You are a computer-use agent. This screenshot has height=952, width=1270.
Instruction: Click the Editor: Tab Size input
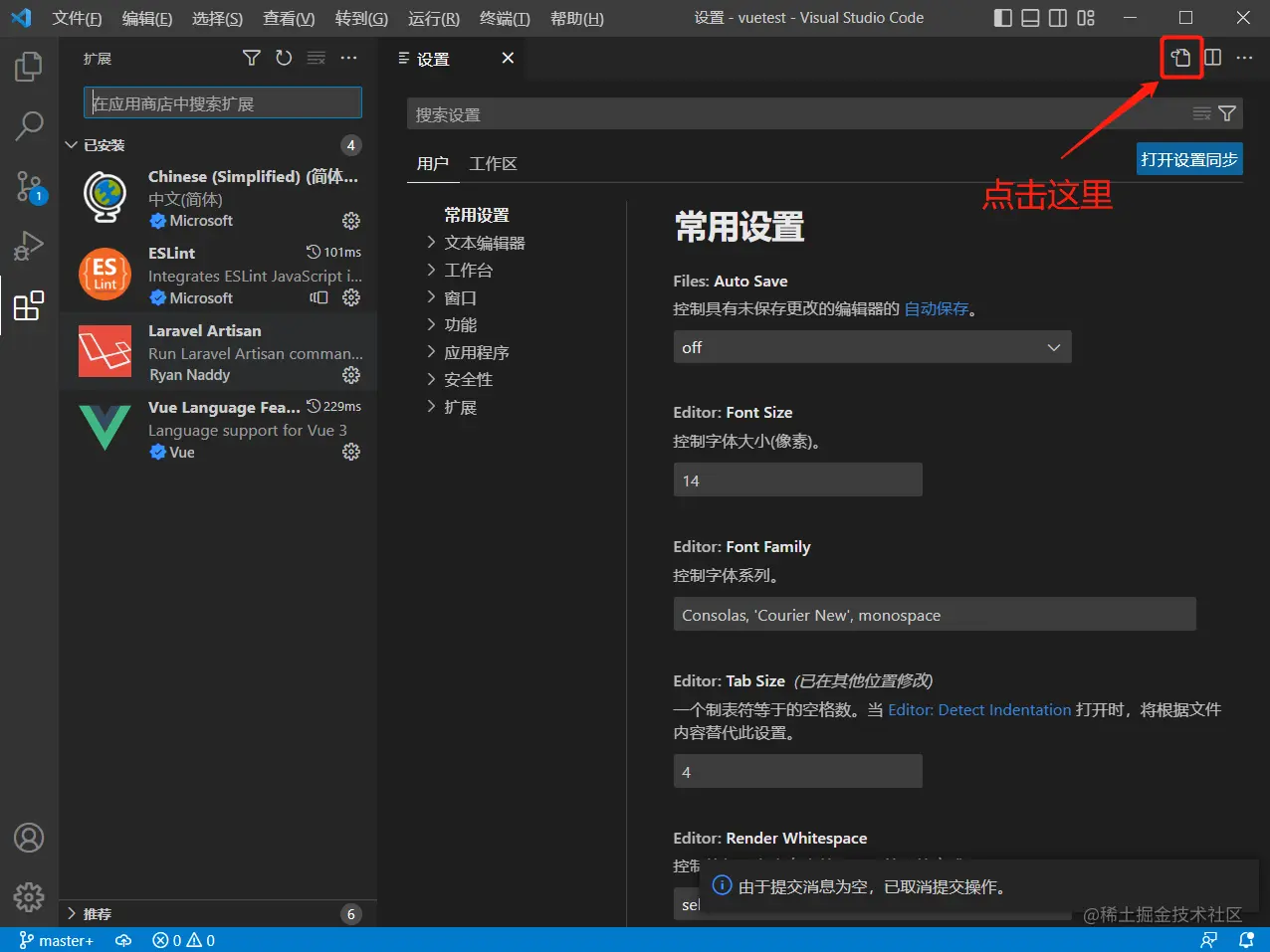click(797, 771)
